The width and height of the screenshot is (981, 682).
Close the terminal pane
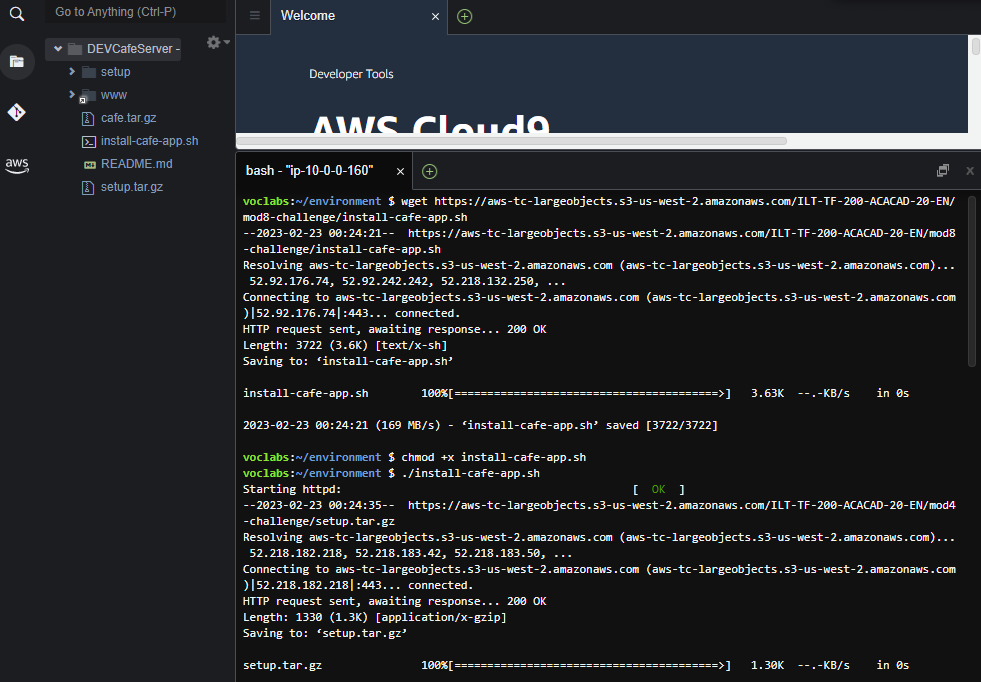tap(970, 170)
